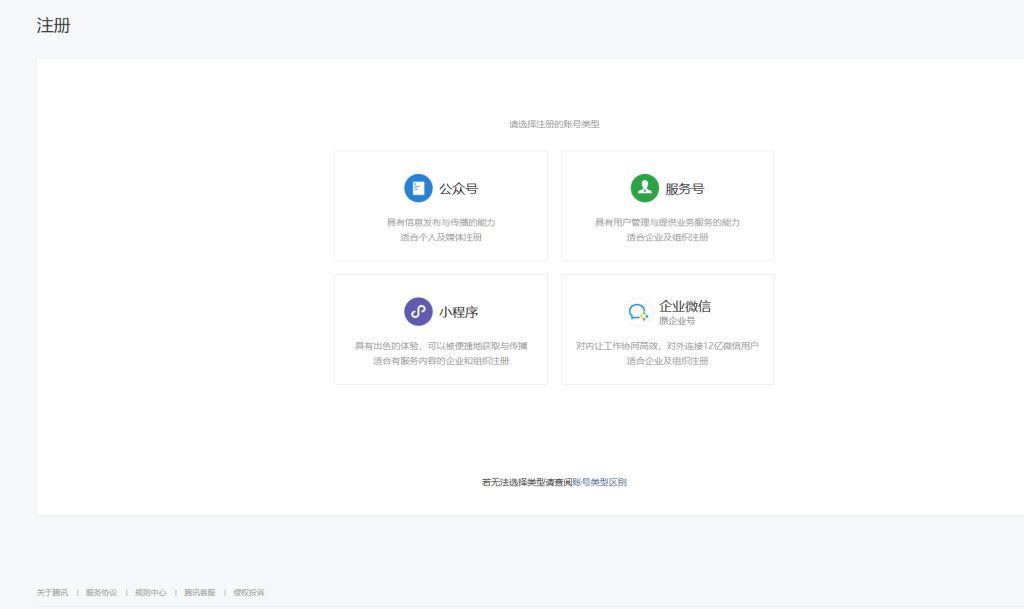Choose the 小程序 account type title

coord(458,312)
